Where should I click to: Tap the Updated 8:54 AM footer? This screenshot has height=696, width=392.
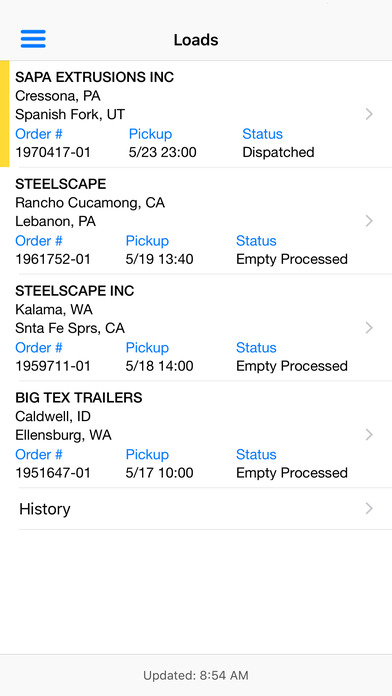[196, 676]
